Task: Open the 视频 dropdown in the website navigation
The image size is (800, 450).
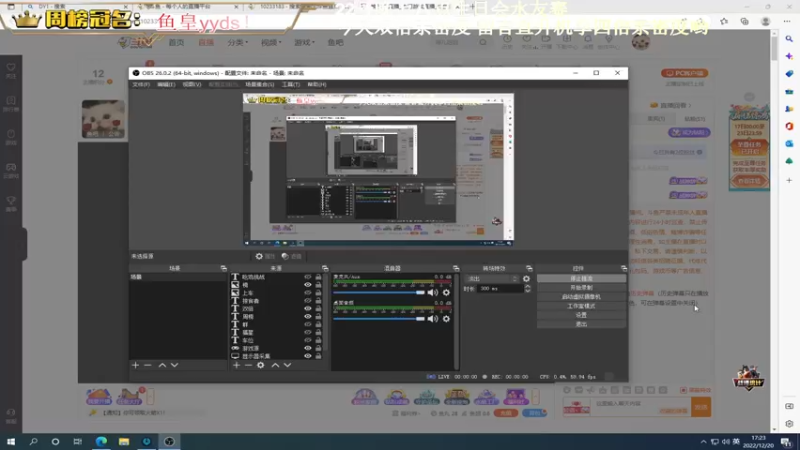Action: coord(271,42)
